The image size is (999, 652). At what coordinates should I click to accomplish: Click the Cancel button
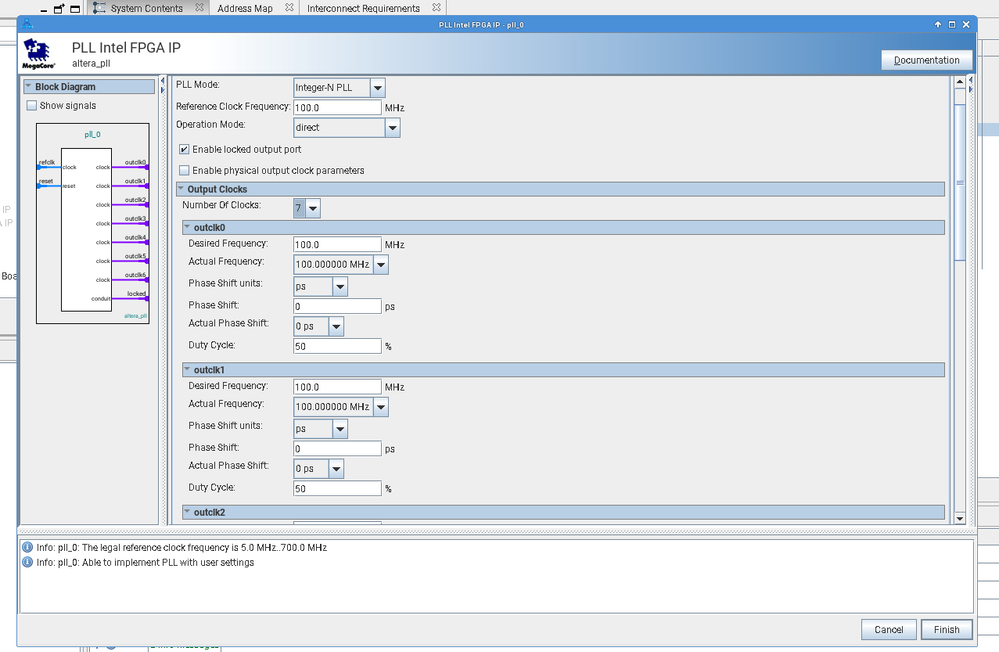coord(889,629)
